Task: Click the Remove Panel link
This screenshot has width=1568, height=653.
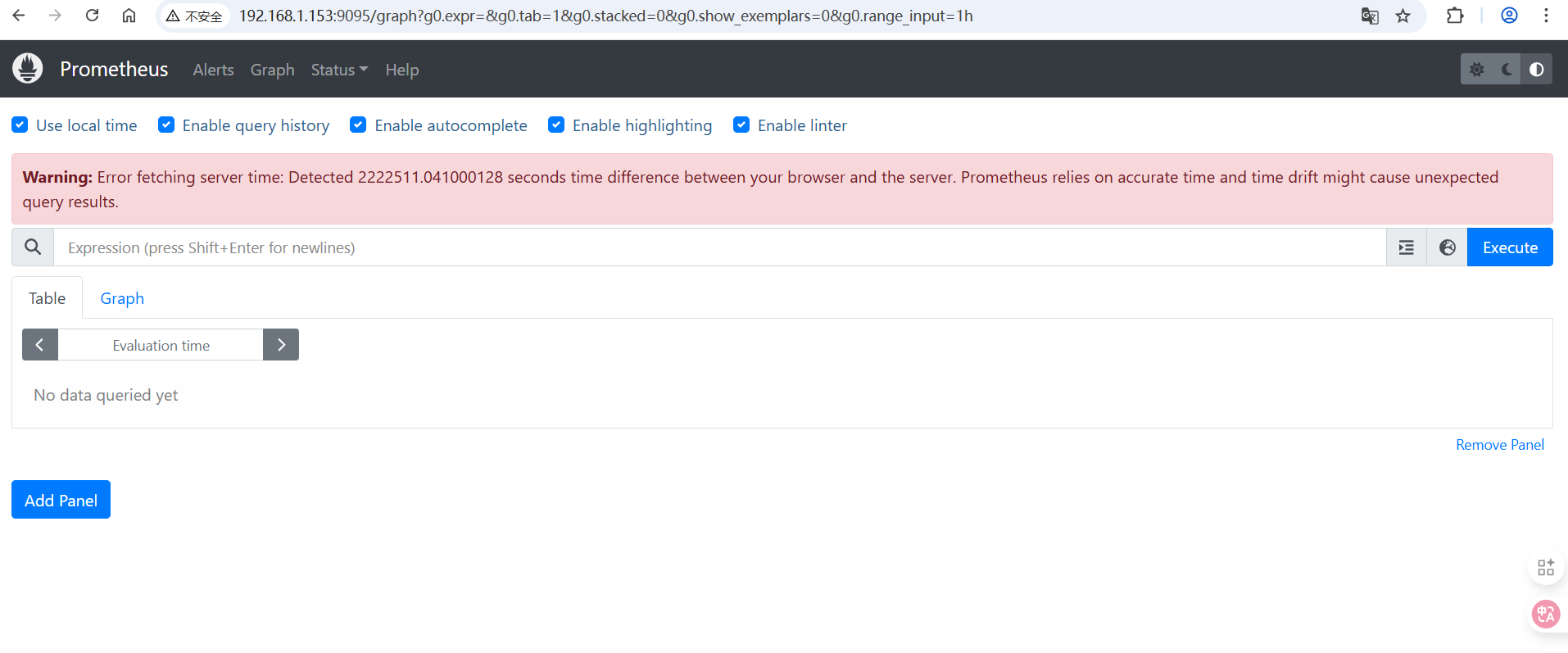Action: (1500, 445)
